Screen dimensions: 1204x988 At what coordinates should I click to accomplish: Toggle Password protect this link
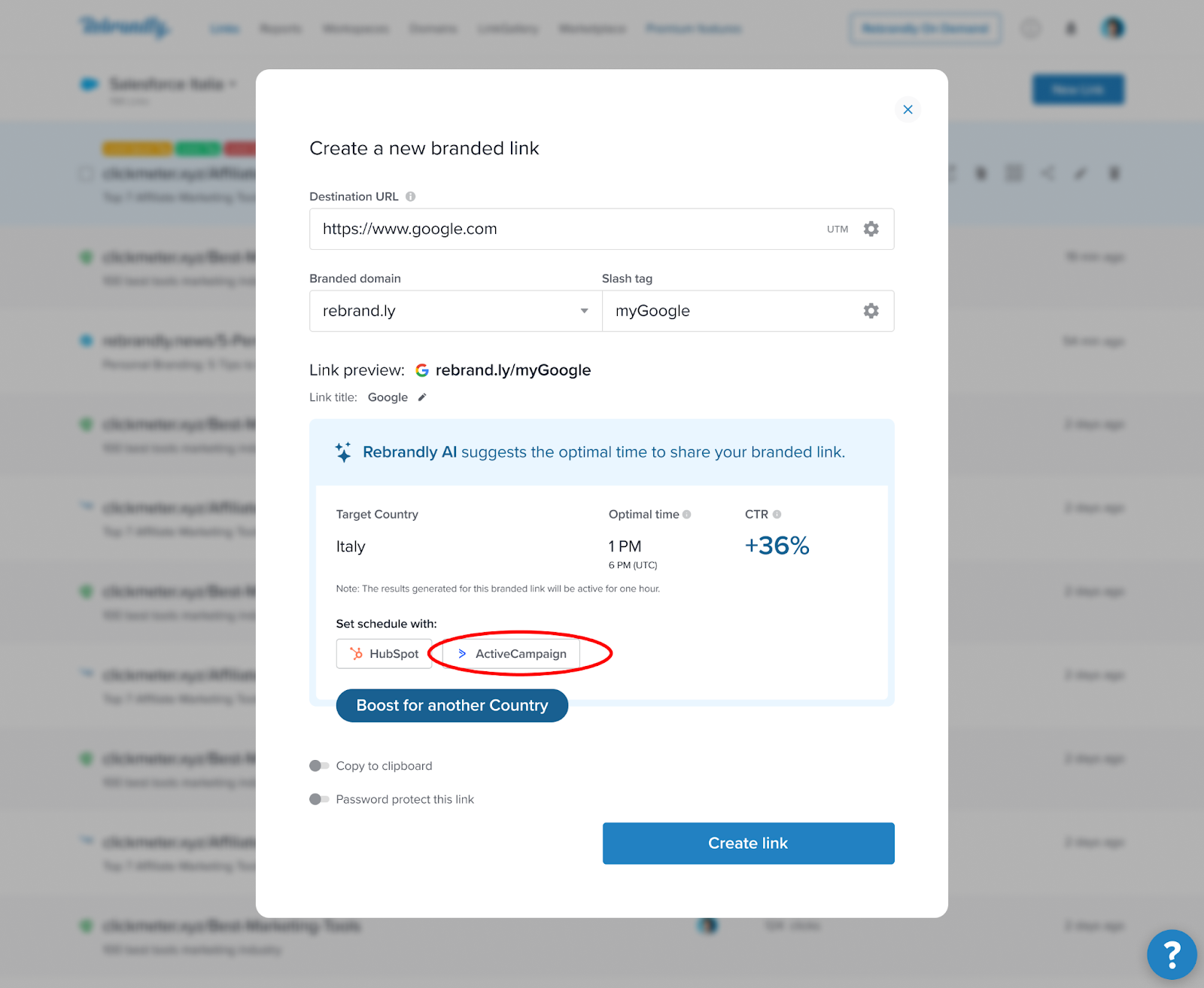(x=319, y=799)
